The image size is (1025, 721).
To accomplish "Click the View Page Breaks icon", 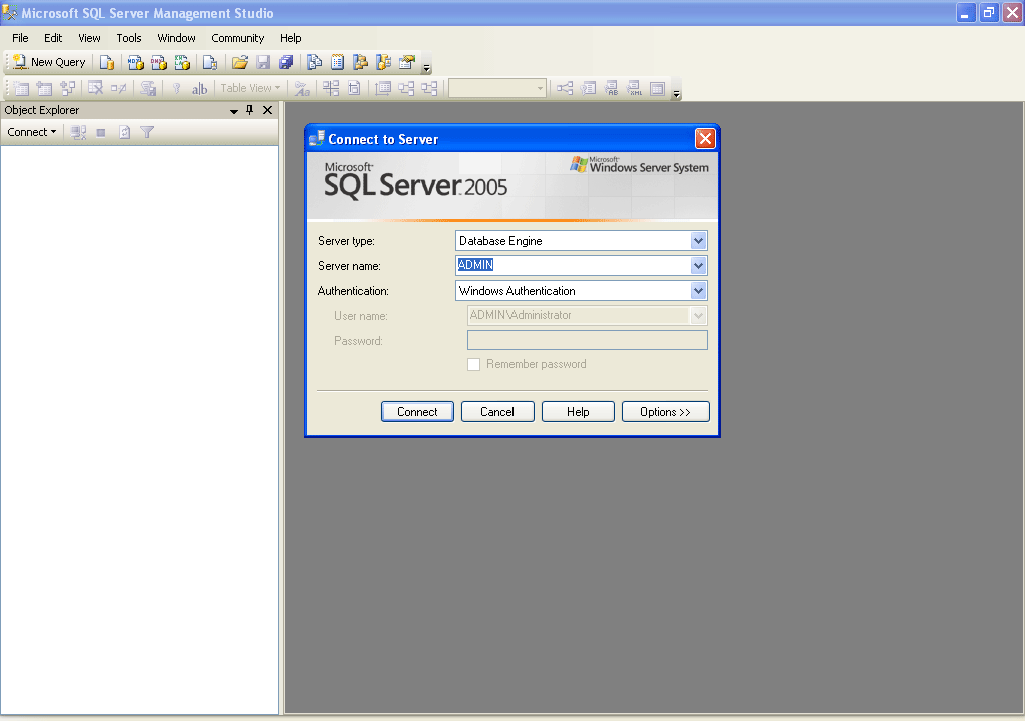I will point(331,88).
